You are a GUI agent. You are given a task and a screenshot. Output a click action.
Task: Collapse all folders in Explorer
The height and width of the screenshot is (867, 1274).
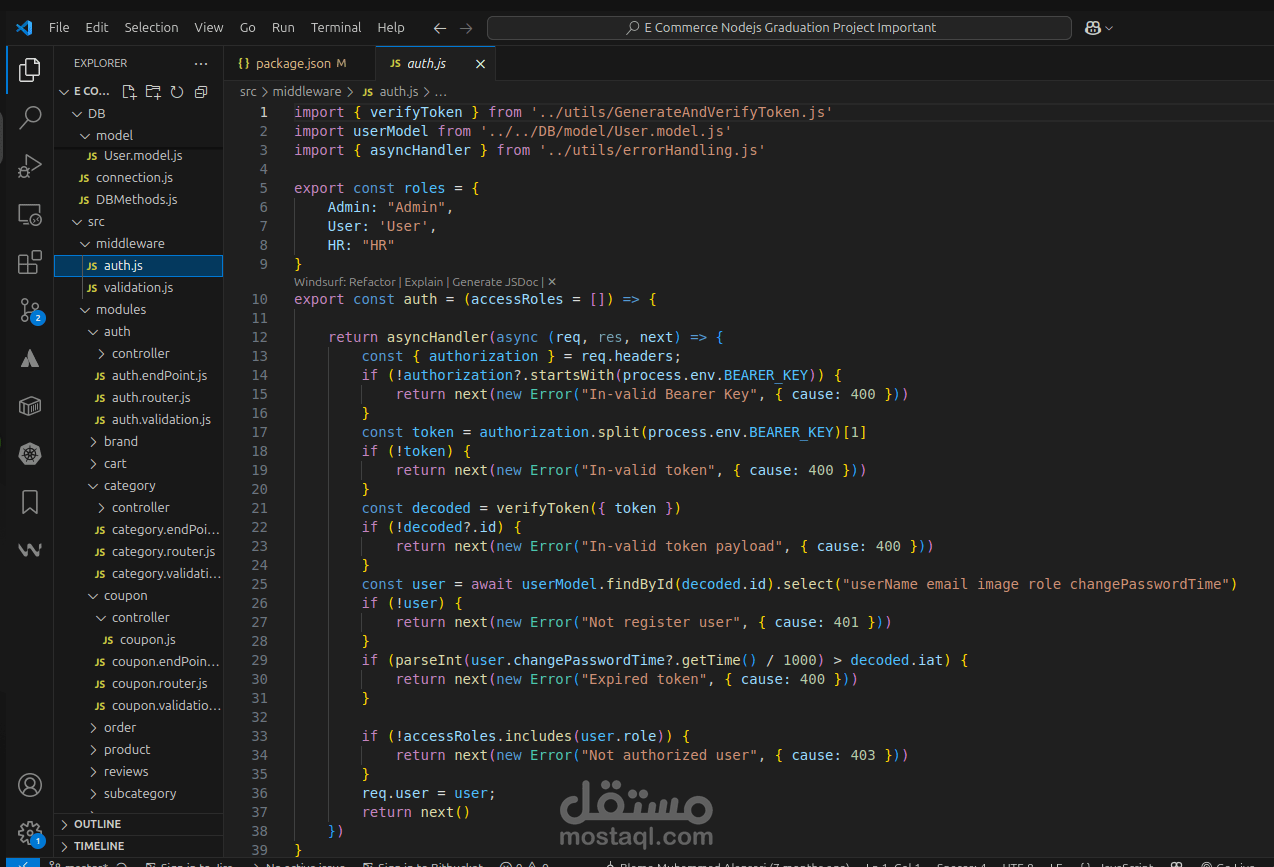[201, 92]
